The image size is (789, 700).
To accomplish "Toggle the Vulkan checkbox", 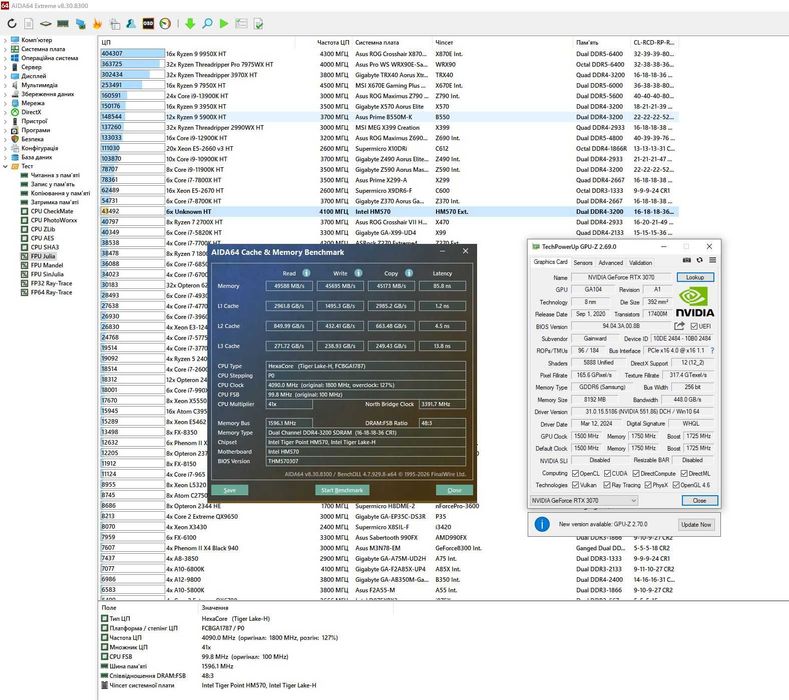I will (576, 485).
